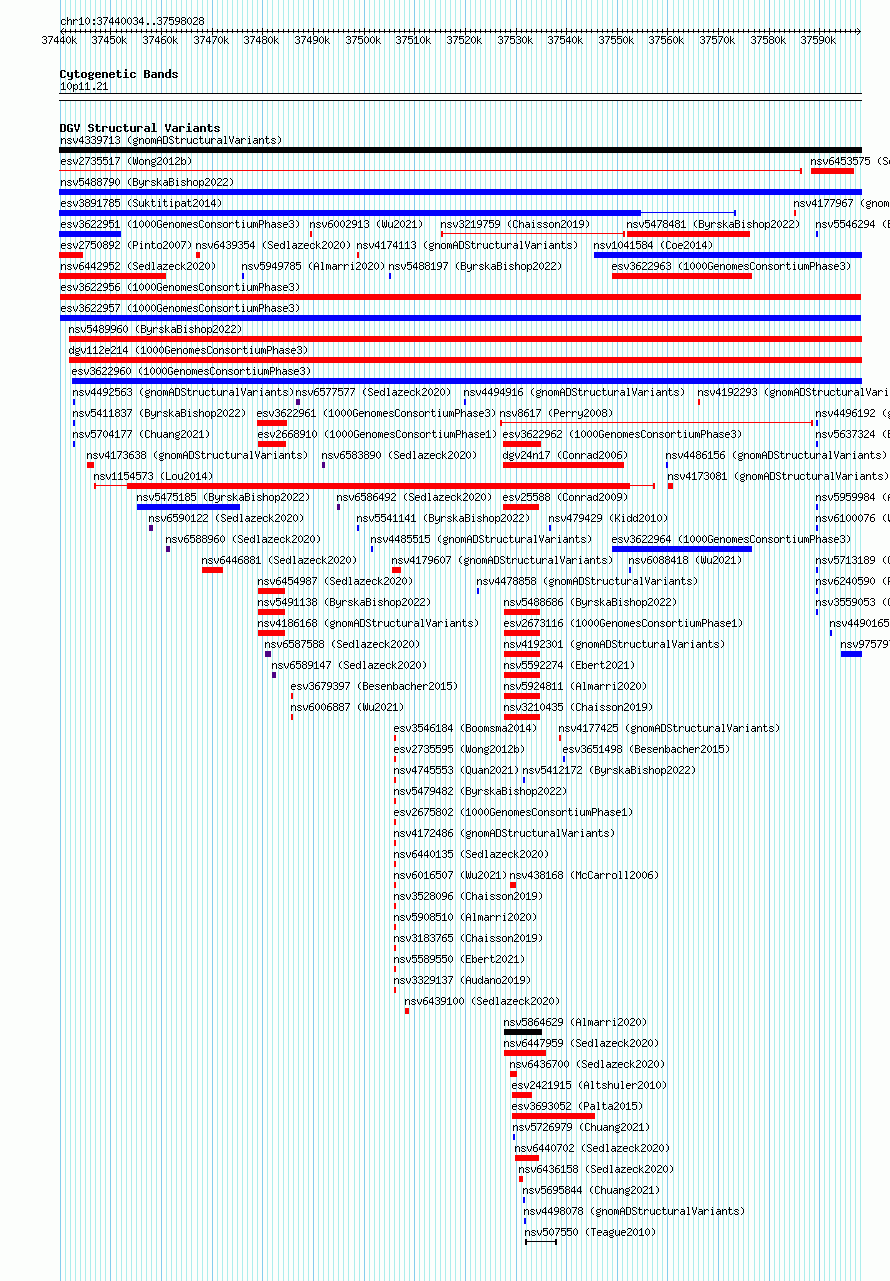
Task: Click nsv507550 (Teague2010) label
Action: pyautogui.click(x=590, y=1232)
